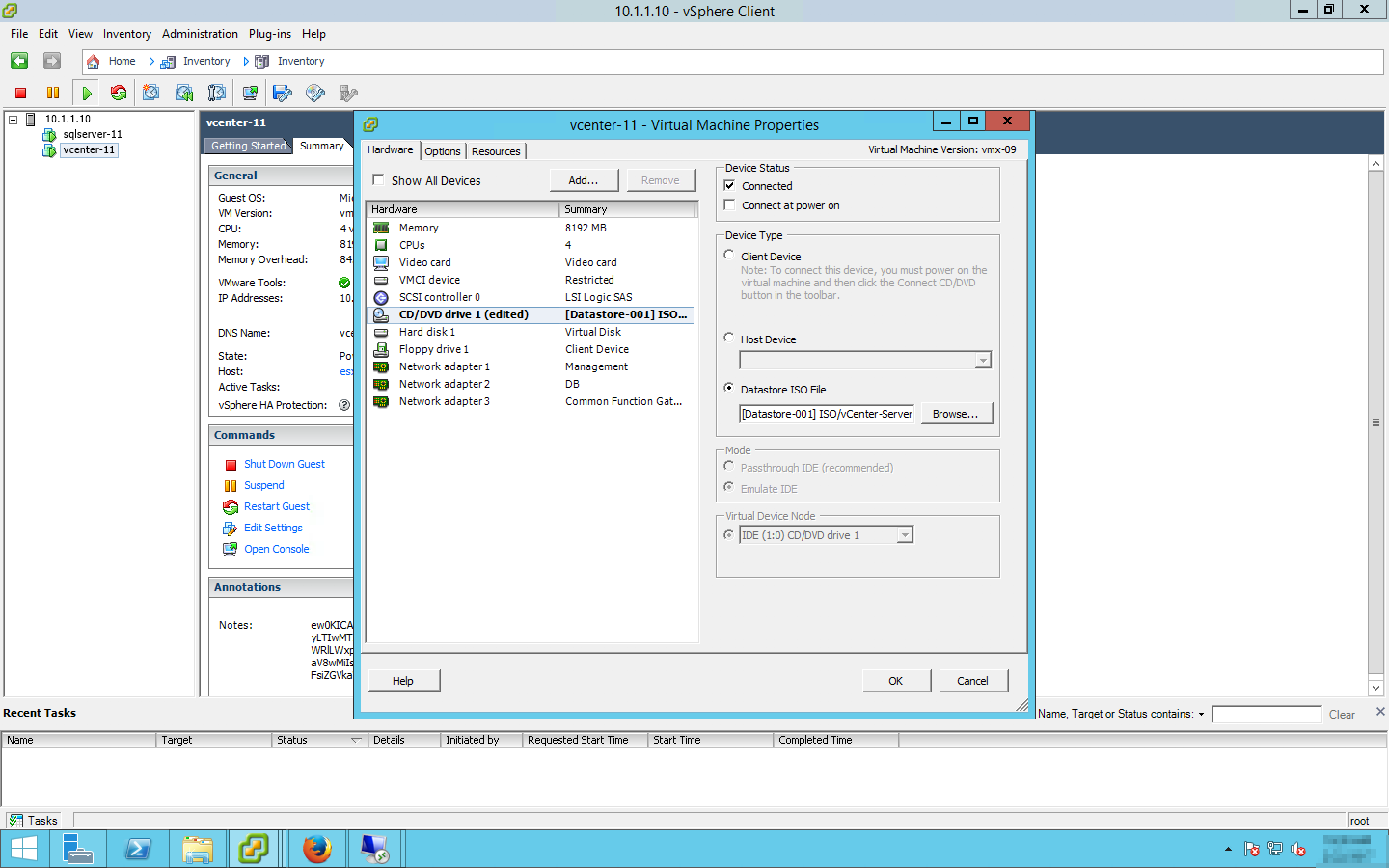The height and width of the screenshot is (868, 1389).
Task: Click the yellow Suspend toolbar icon
Action: pos(53,93)
